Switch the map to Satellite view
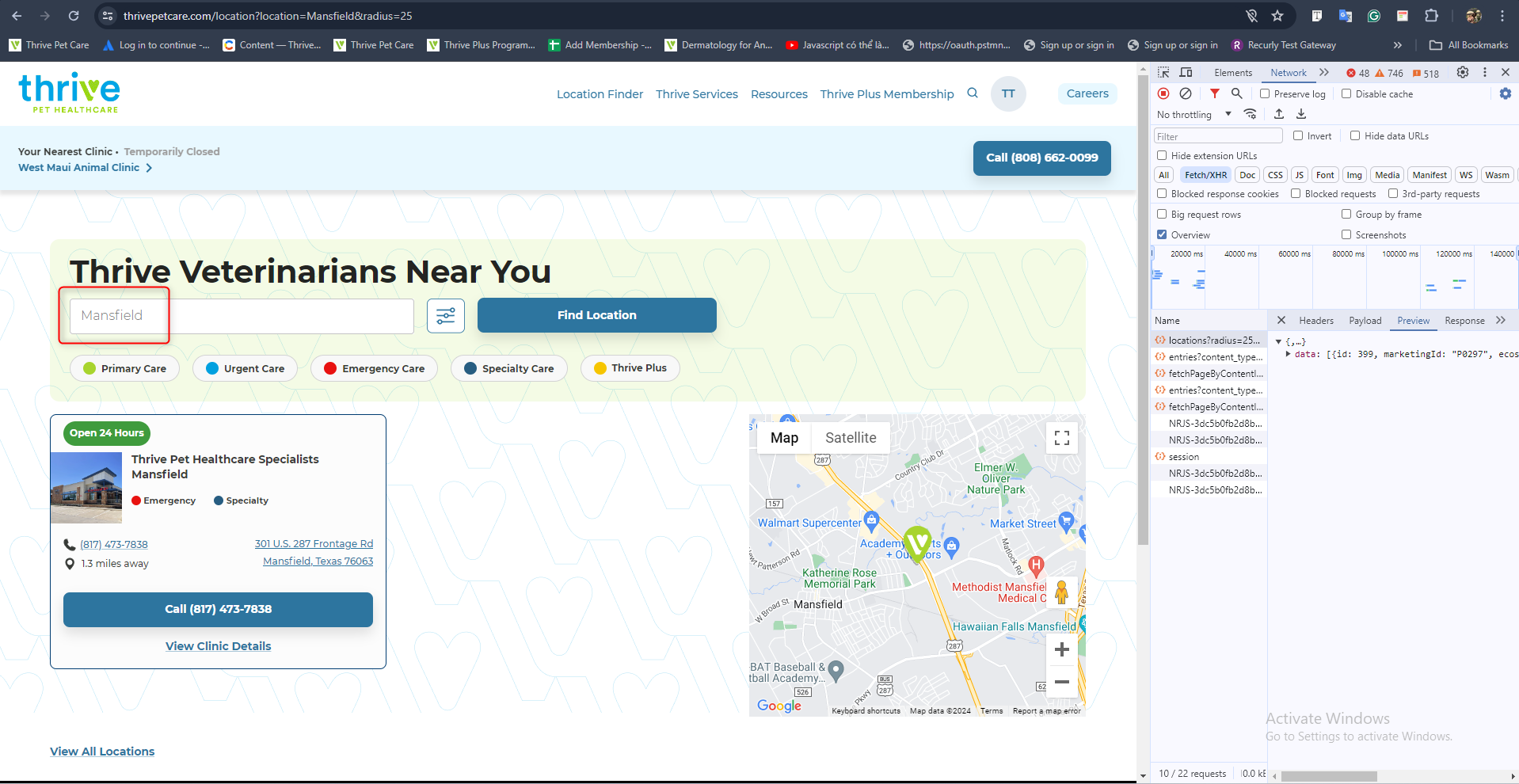The width and height of the screenshot is (1519, 784). click(x=851, y=438)
